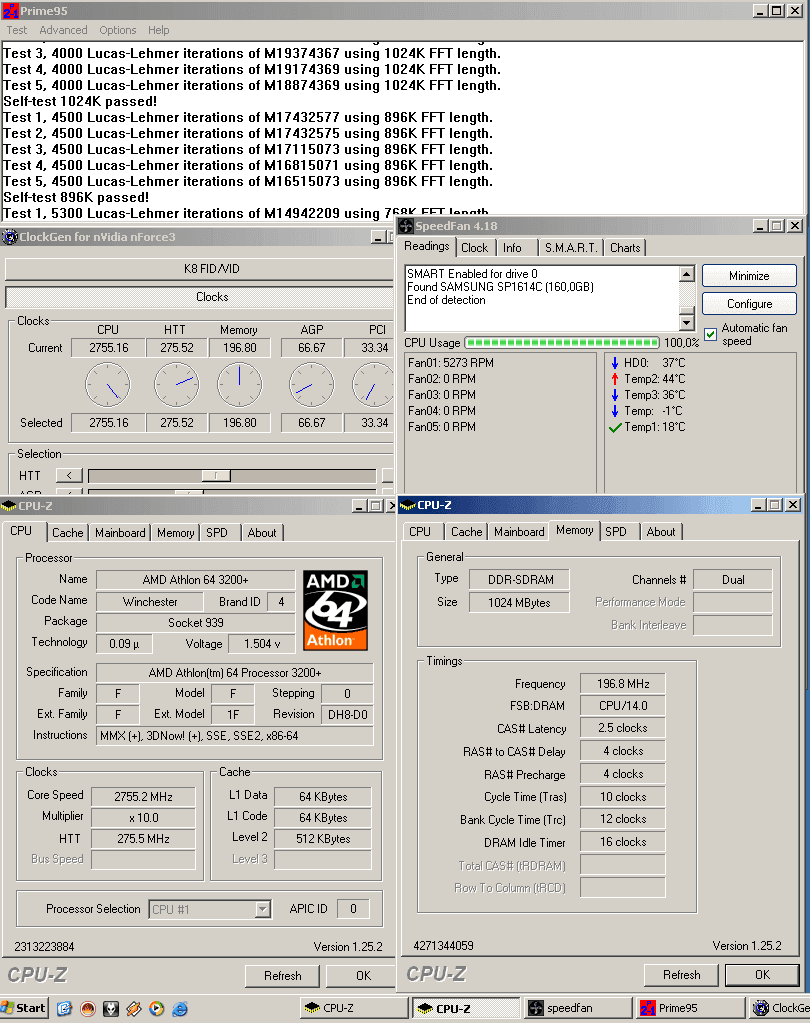Click SpeedFan Configure button
810x1025 pixels.
pos(749,304)
